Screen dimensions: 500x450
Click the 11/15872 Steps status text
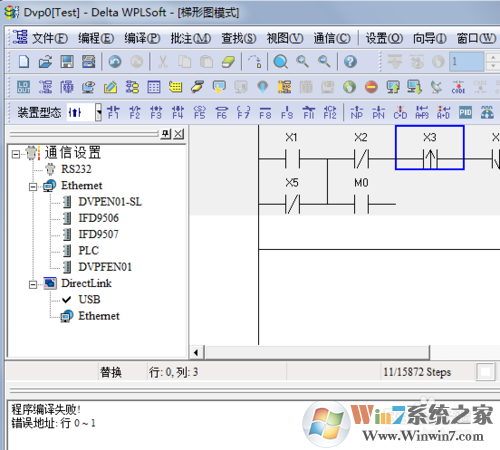coord(417,372)
